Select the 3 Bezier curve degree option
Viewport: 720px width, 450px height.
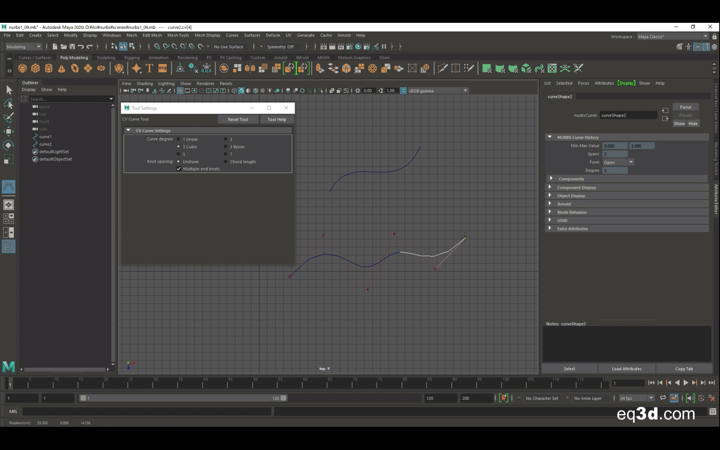tap(227, 147)
